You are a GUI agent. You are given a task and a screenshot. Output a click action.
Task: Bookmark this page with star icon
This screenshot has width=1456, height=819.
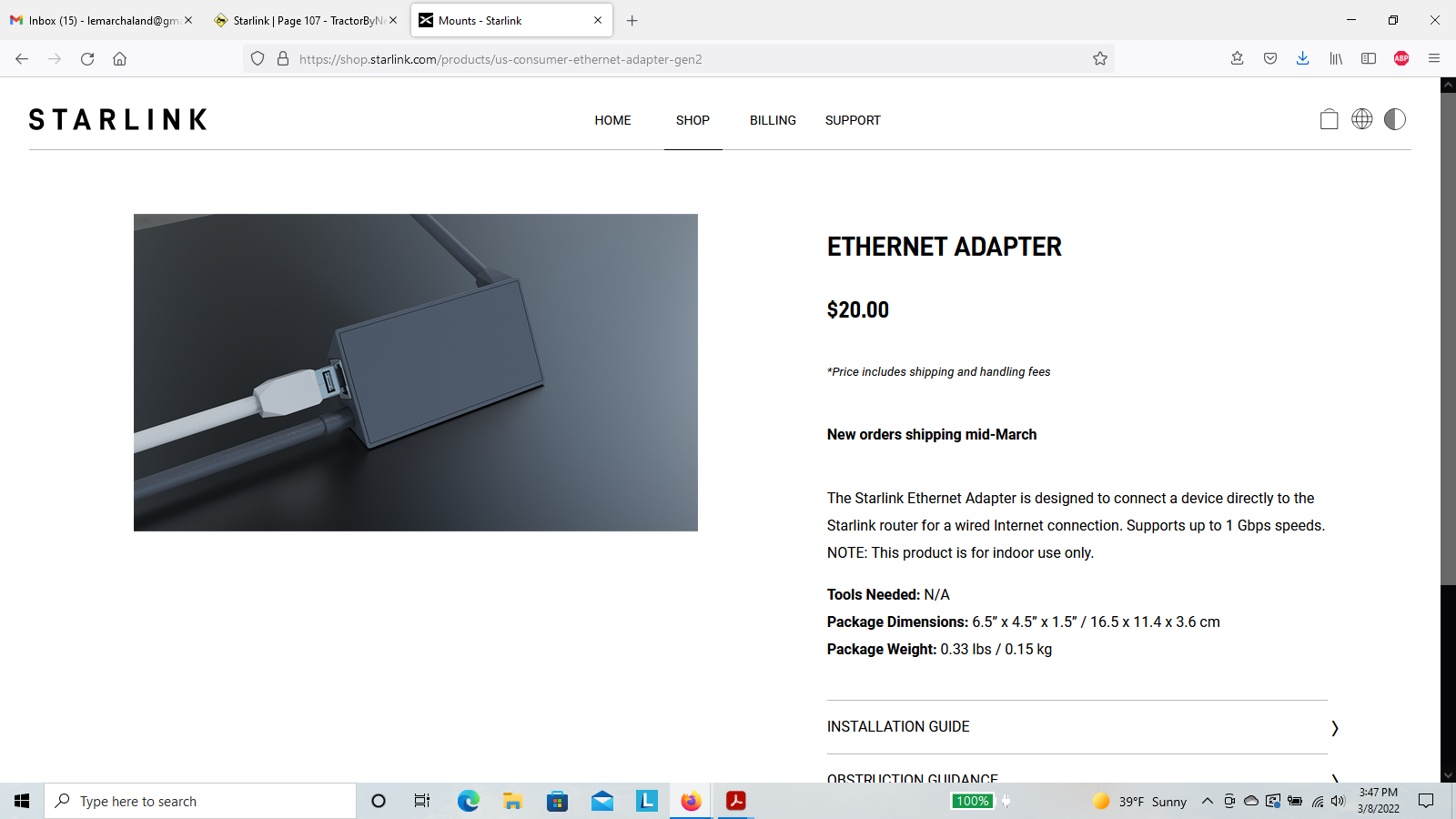point(1100,59)
